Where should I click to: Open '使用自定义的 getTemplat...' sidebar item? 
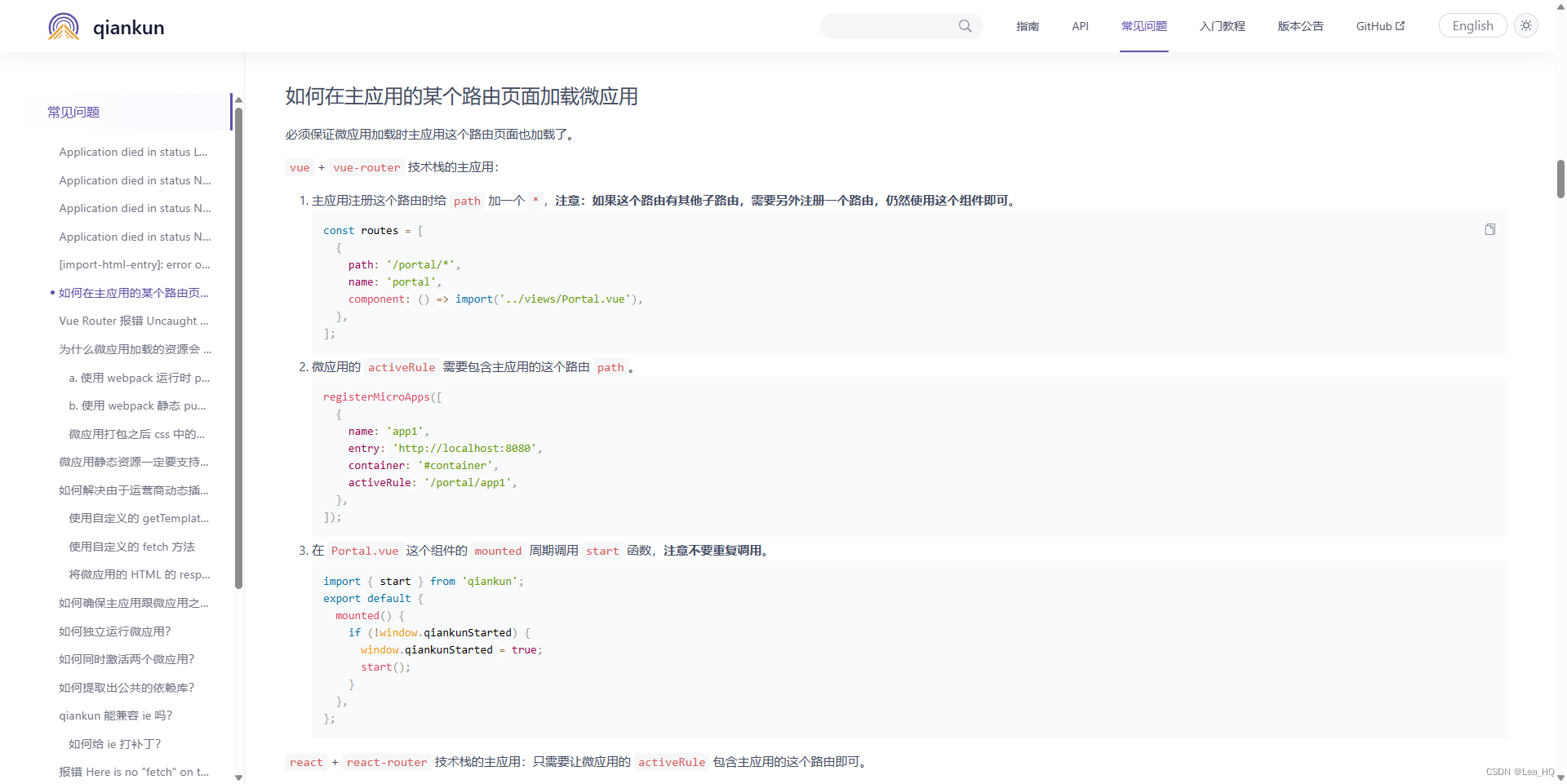(x=139, y=518)
